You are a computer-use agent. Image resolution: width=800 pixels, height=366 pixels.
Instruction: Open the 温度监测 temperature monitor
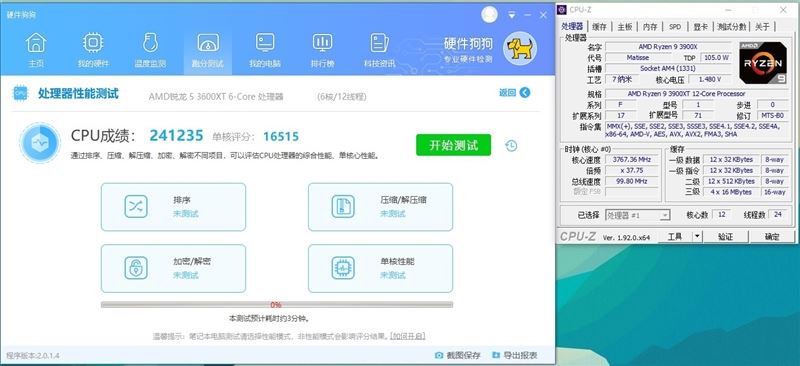tap(150, 50)
